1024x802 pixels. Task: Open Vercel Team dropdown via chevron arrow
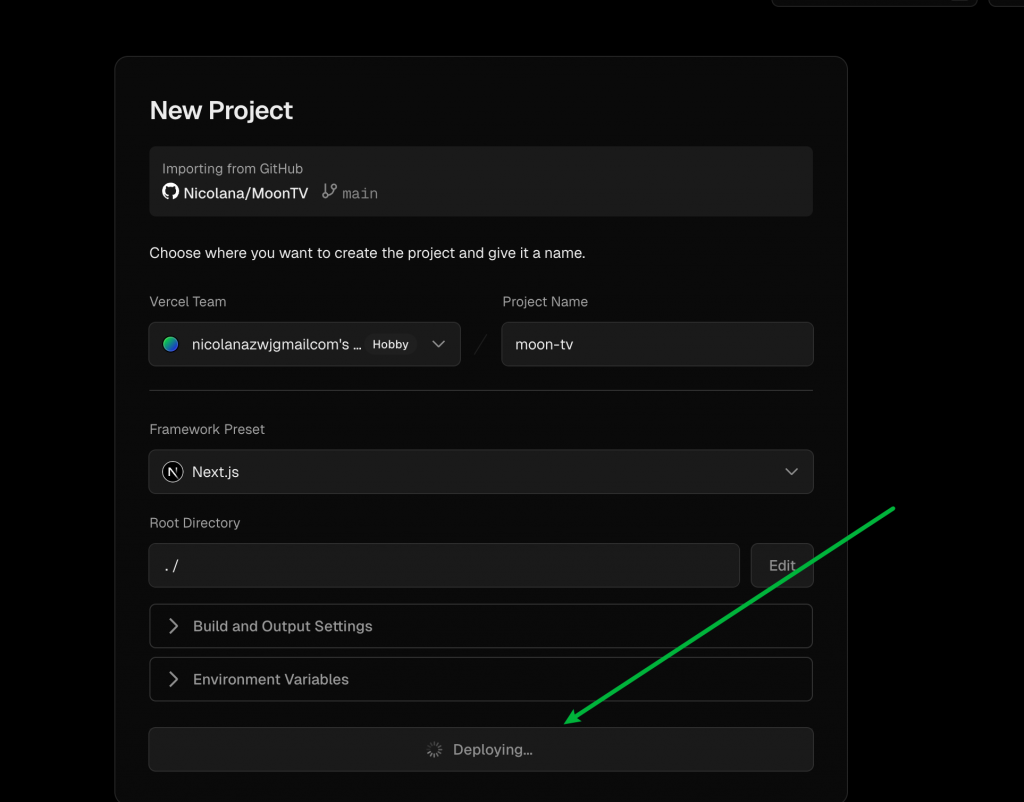[438, 344]
